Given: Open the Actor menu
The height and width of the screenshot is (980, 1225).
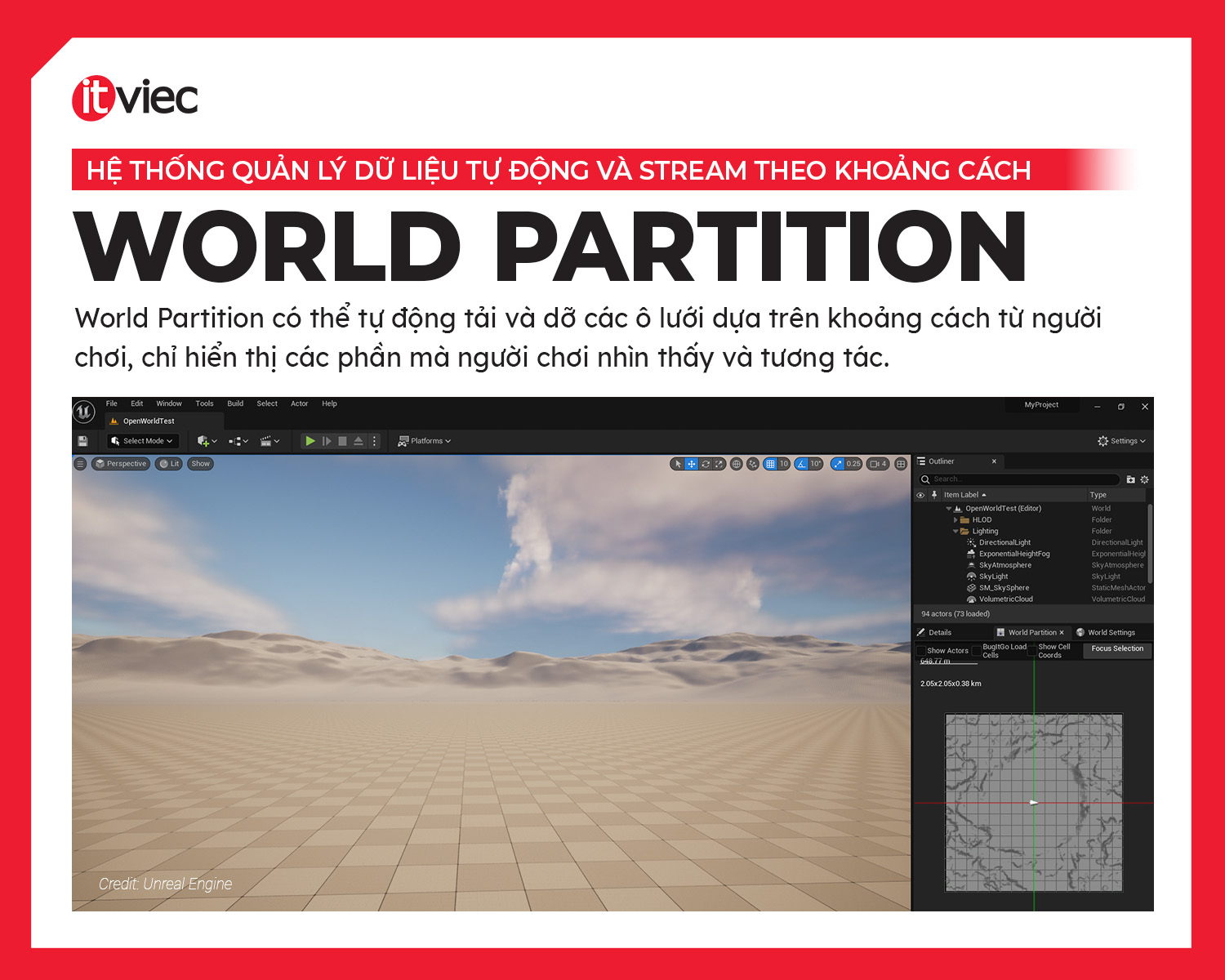Looking at the screenshot, I should point(300,403).
